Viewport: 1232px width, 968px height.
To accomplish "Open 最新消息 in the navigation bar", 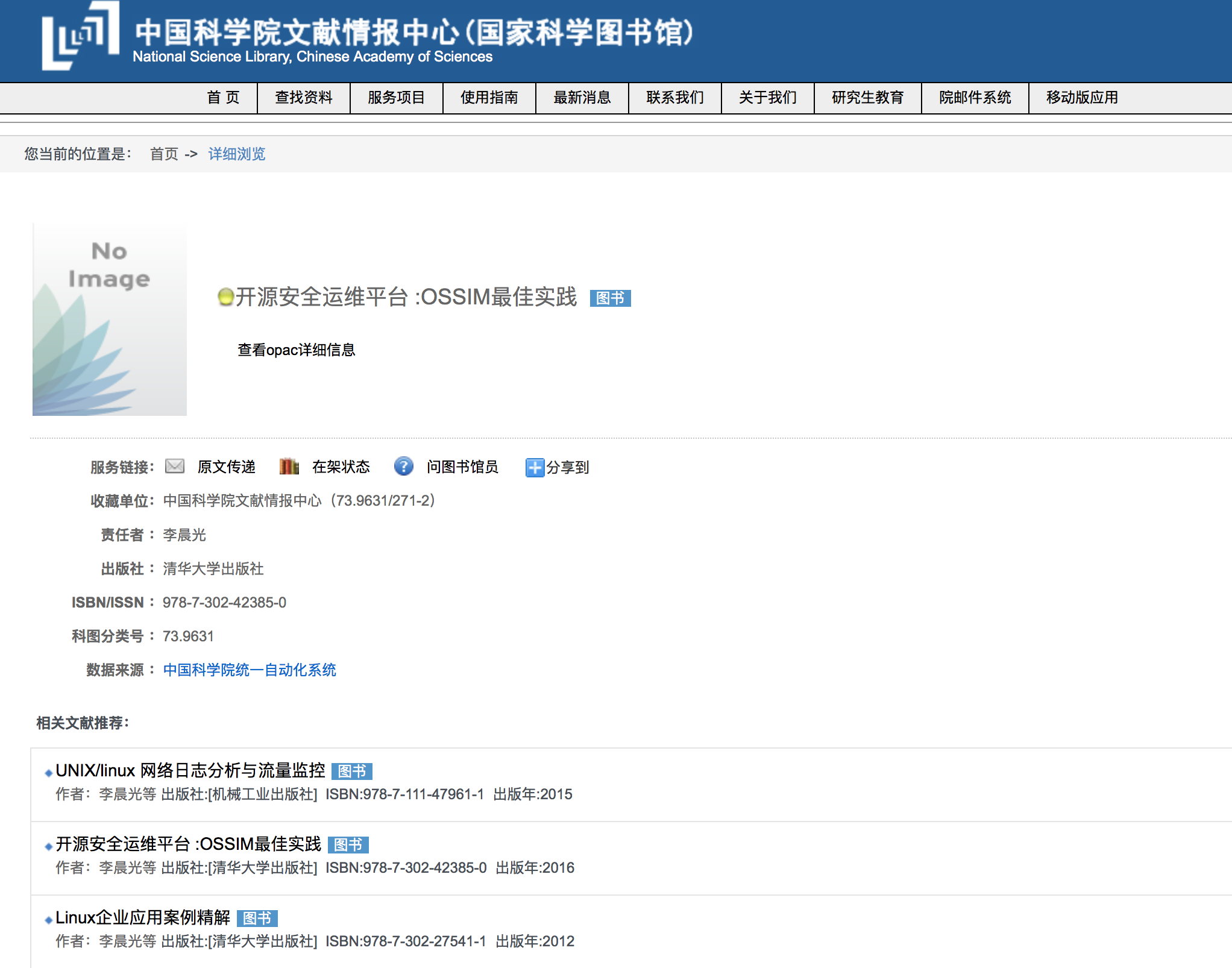I will point(582,98).
